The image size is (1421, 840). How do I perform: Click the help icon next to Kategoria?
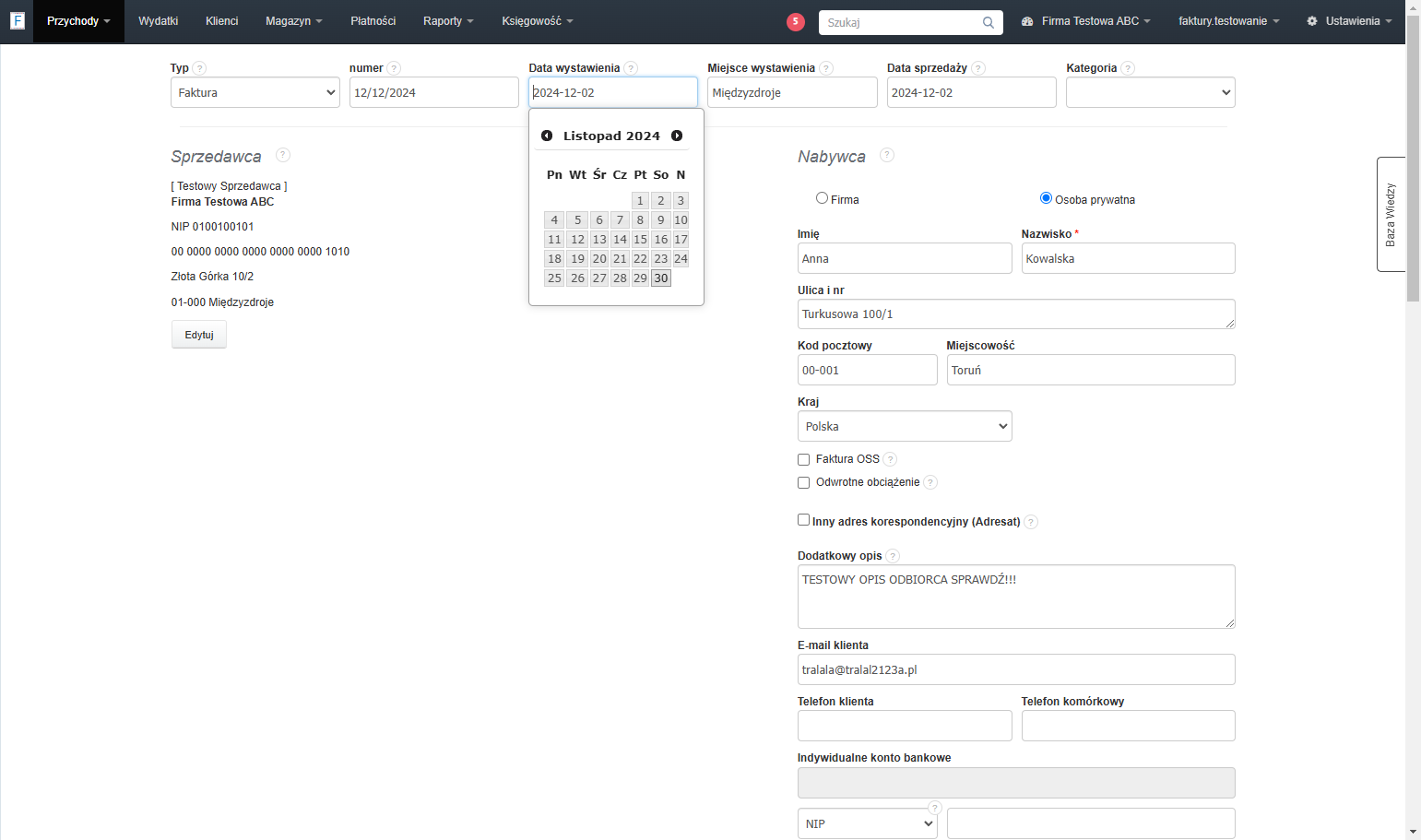(x=1128, y=68)
